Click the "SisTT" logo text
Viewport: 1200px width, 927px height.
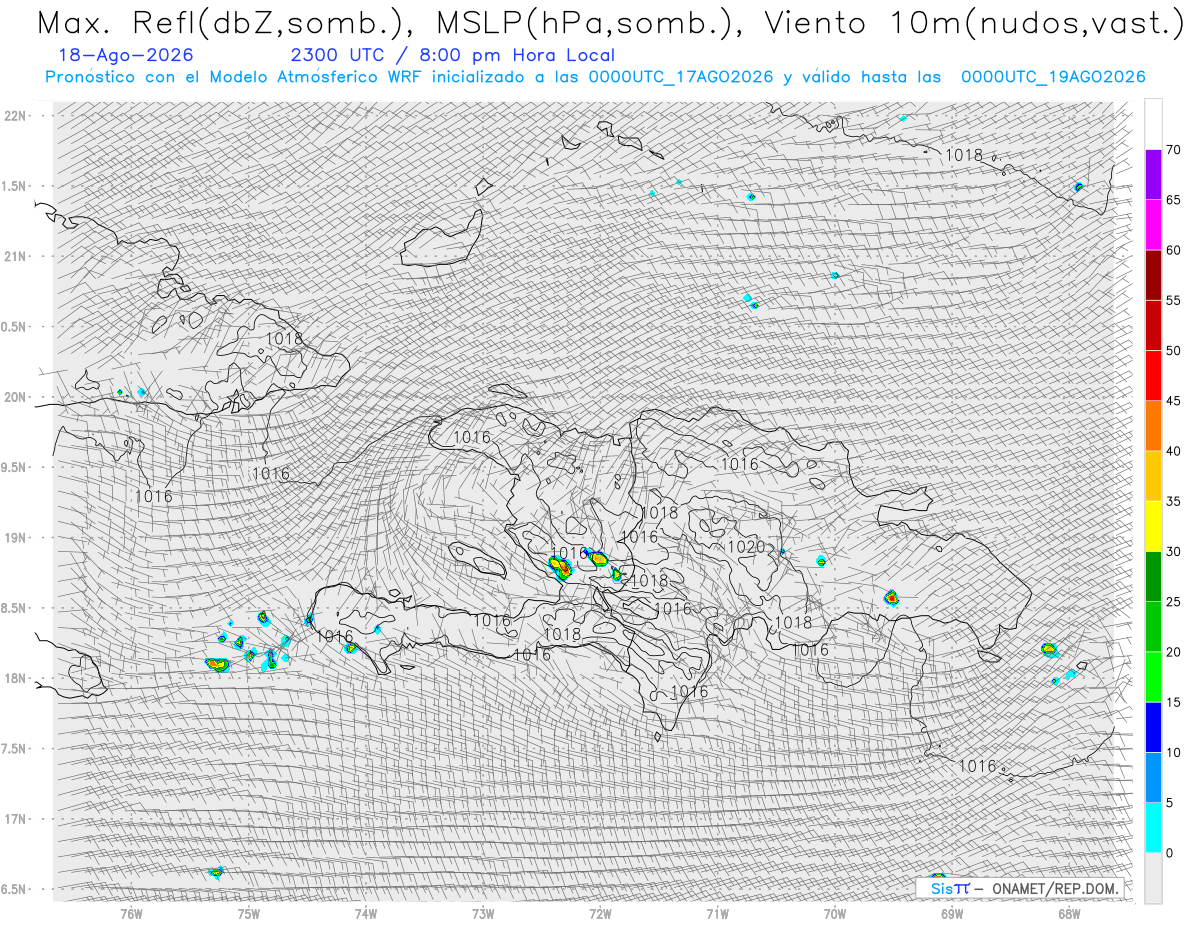949,888
